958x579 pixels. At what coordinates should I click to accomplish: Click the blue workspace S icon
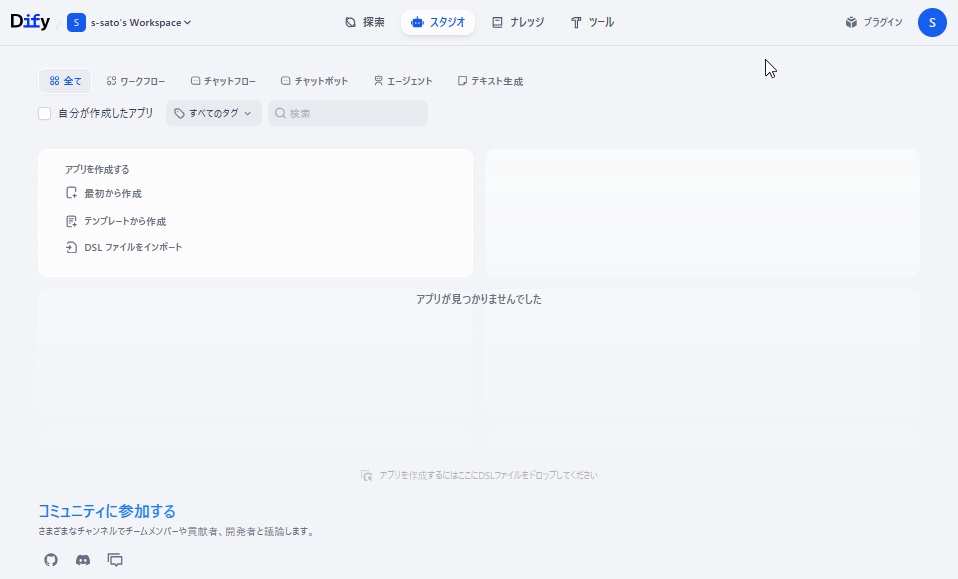[76, 22]
